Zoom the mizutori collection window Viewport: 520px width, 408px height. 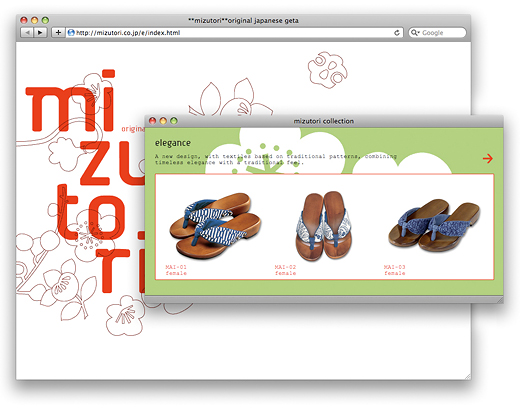tap(174, 121)
